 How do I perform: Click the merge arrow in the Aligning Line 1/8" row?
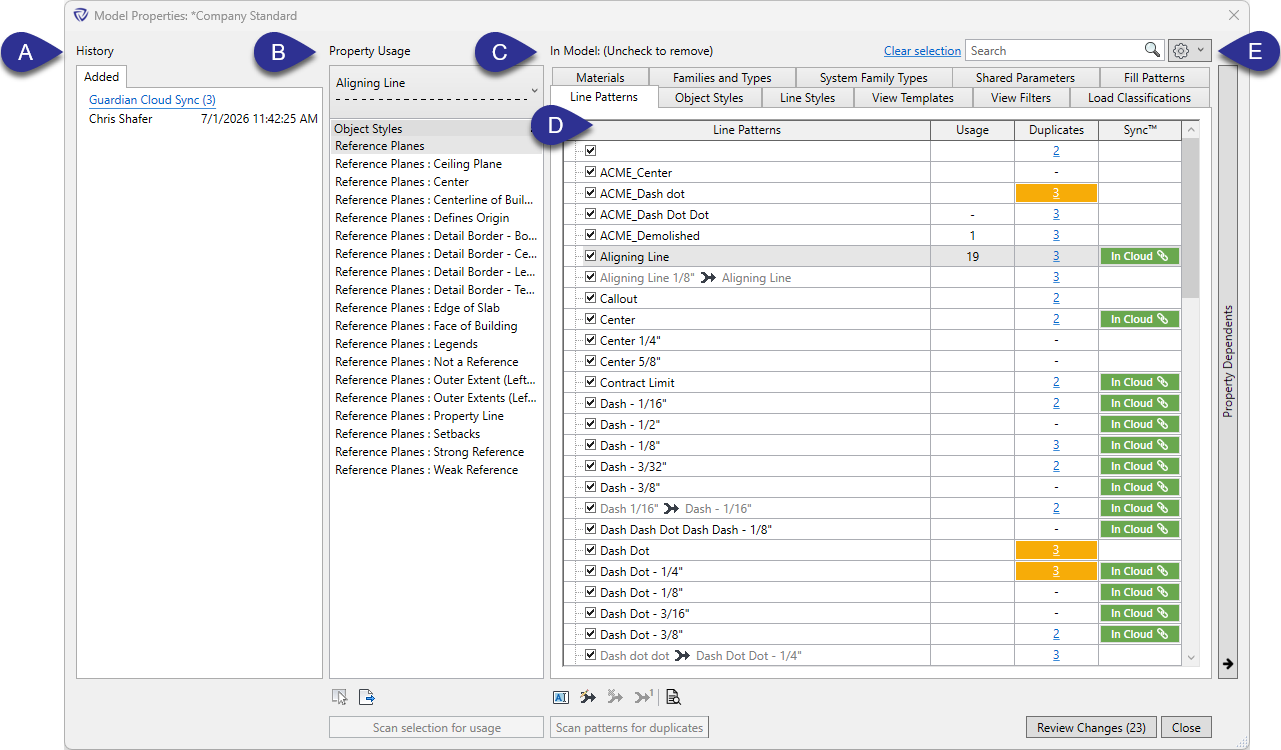(708, 278)
